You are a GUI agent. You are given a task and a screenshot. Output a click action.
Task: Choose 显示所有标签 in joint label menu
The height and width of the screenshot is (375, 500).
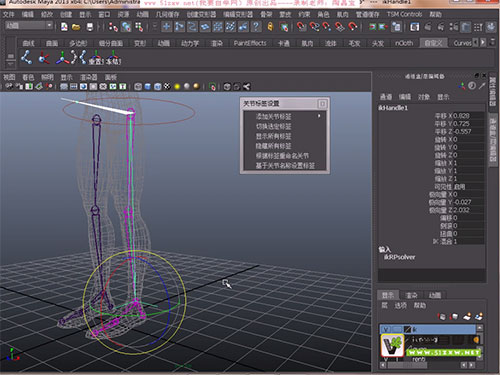click(x=273, y=136)
